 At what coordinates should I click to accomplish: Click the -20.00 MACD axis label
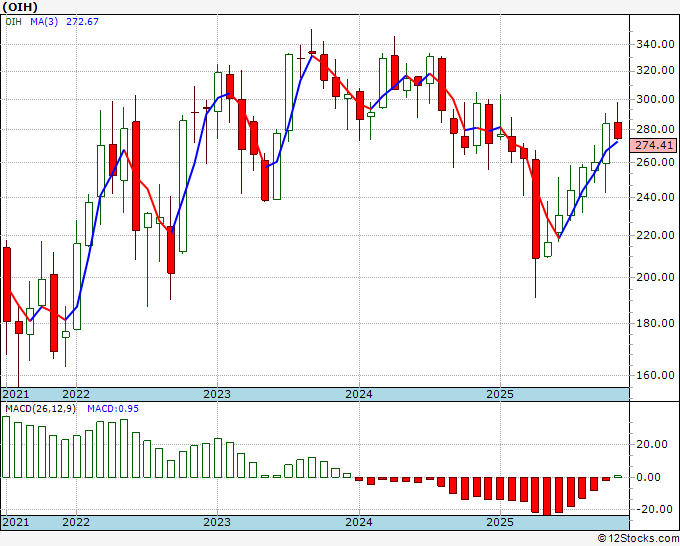point(655,510)
